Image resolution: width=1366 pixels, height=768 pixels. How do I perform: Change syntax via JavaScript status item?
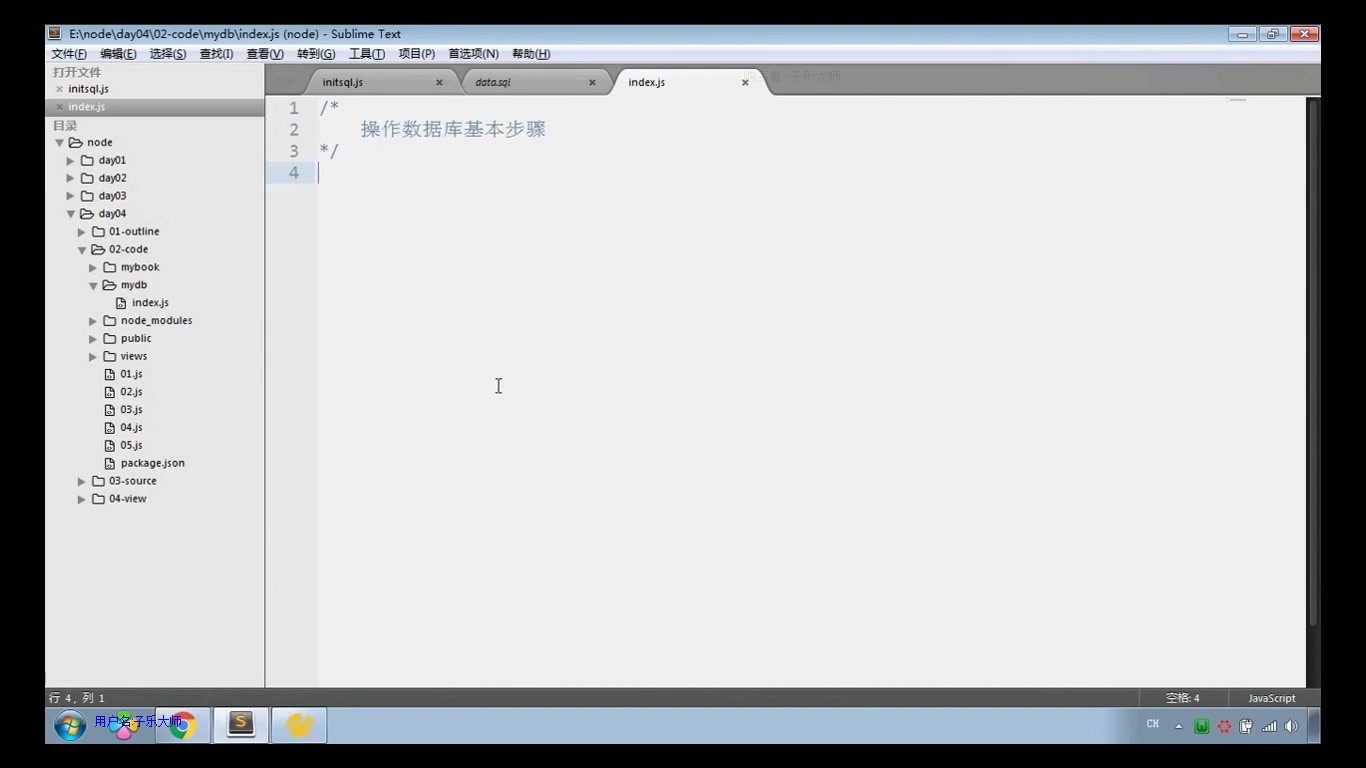point(1271,698)
